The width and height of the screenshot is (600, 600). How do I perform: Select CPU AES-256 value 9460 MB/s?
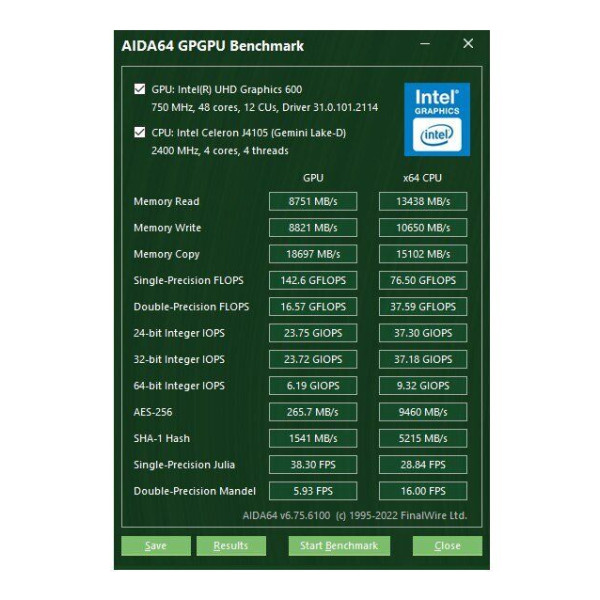click(423, 412)
